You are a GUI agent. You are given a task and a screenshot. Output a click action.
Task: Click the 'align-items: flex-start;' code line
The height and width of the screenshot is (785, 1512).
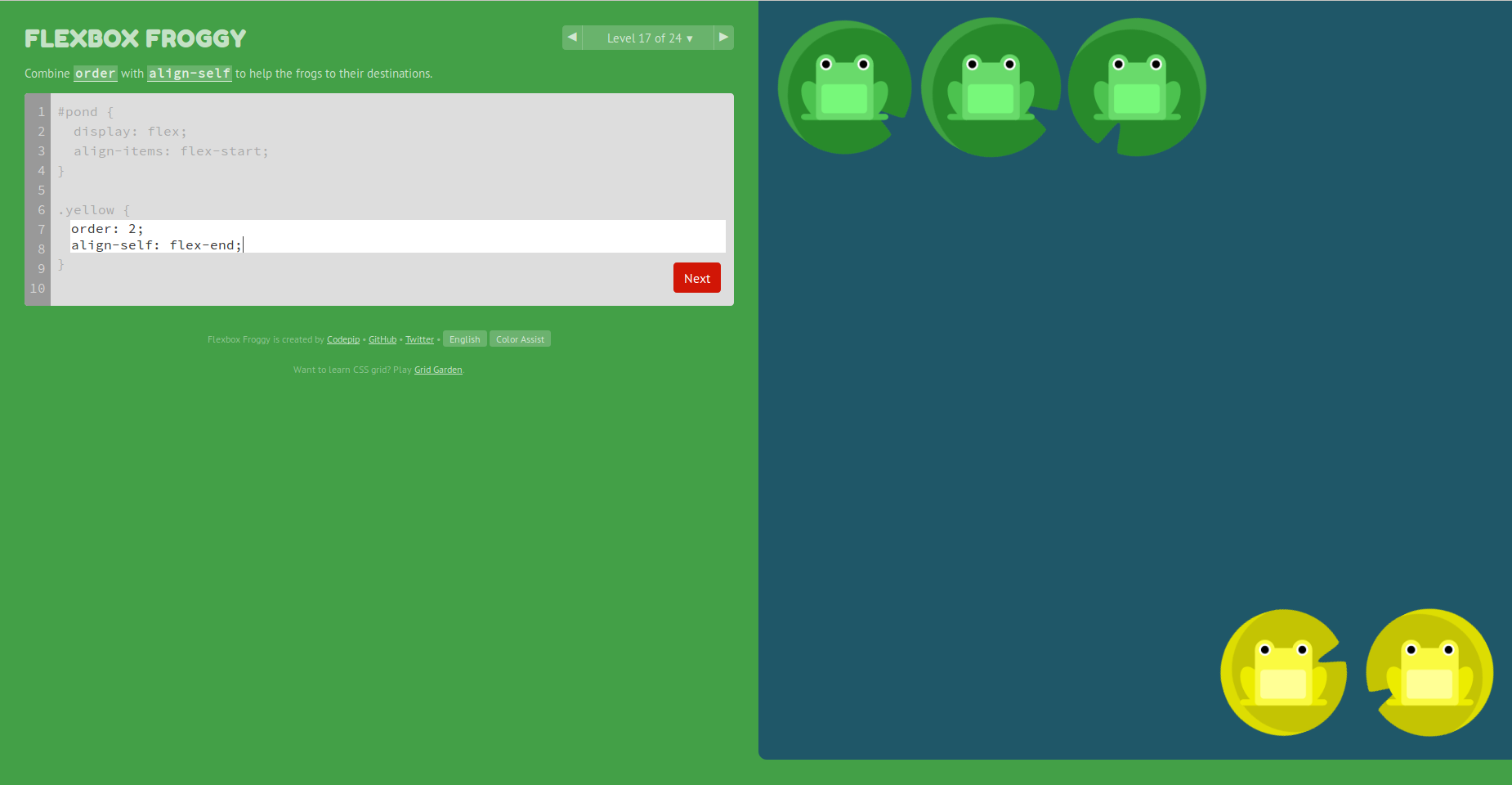click(171, 151)
